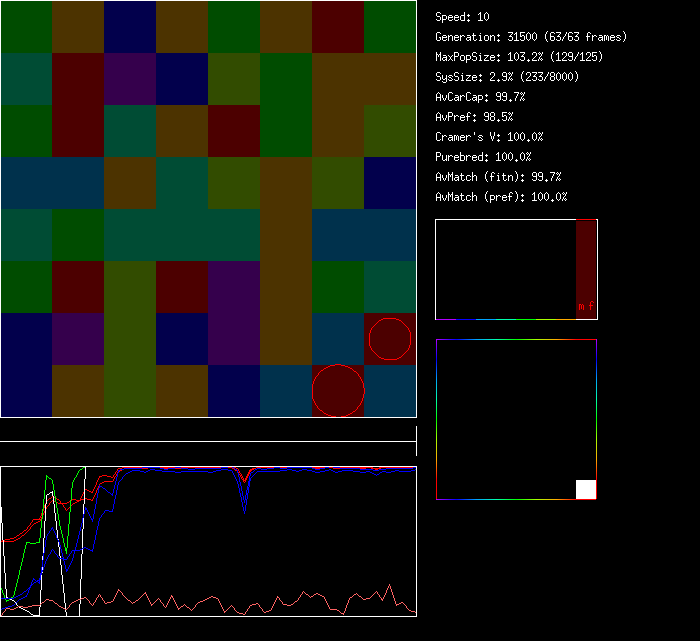Click the sharp dip in the blue graph lines
The height and width of the screenshot is (641, 700).
(245, 495)
